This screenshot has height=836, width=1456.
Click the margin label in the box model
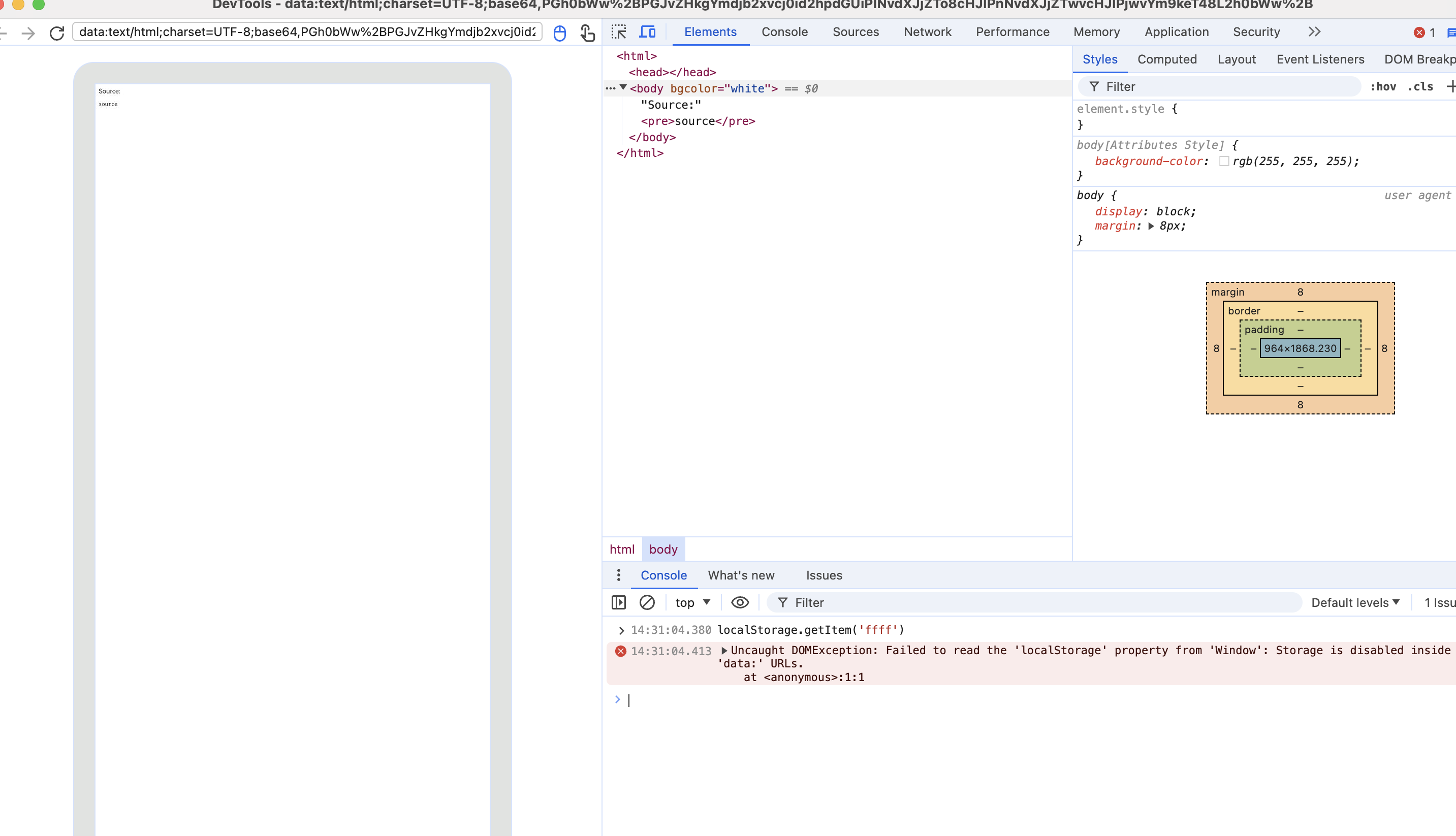[1227, 292]
